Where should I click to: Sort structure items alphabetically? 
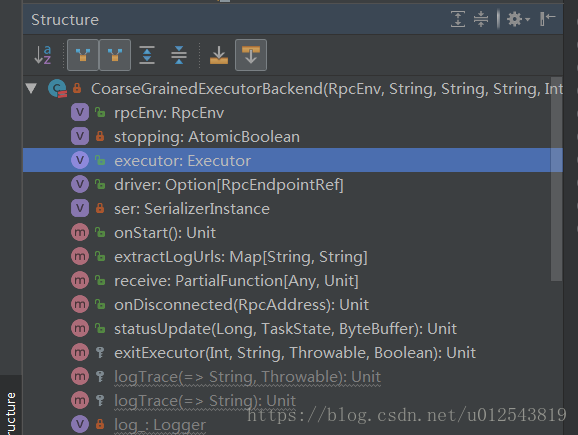point(43,55)
